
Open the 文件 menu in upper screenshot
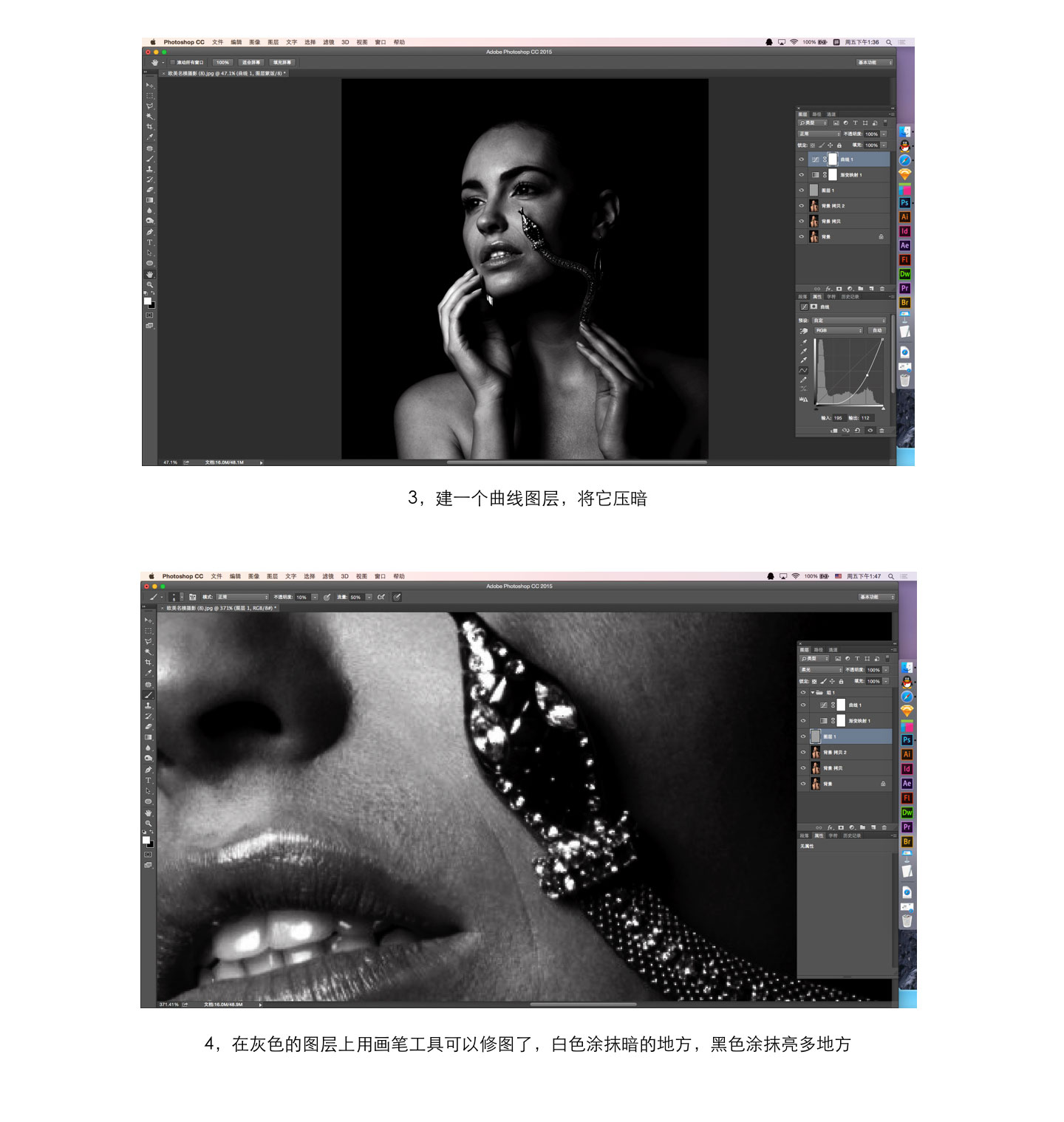217,42
